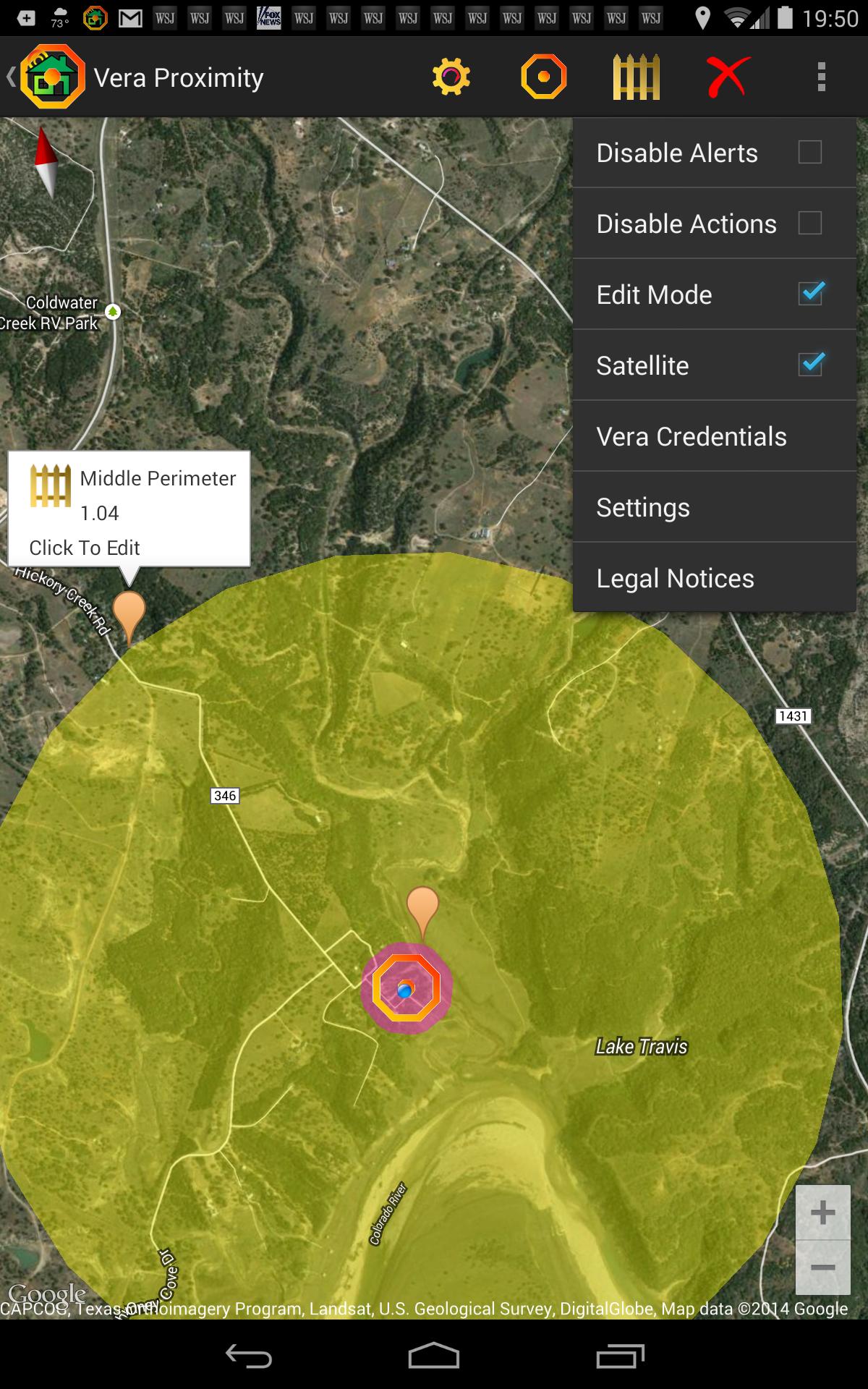The width and height of the screenshot is (868, 1389).
Task: Tap the Coldwater Creek RV Park marker
Action: pyautogui.click(x=113, y=312)
